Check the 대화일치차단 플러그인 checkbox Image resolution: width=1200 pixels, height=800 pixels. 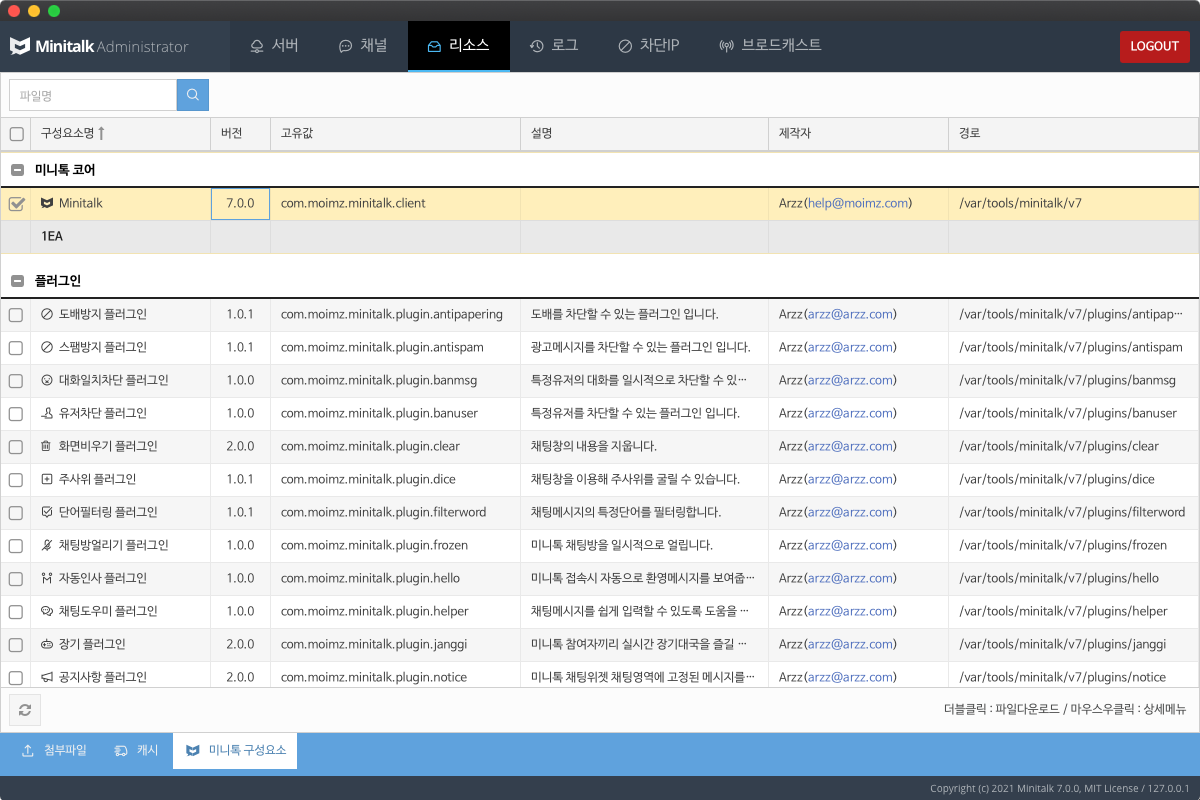click(x=16, y=381)
